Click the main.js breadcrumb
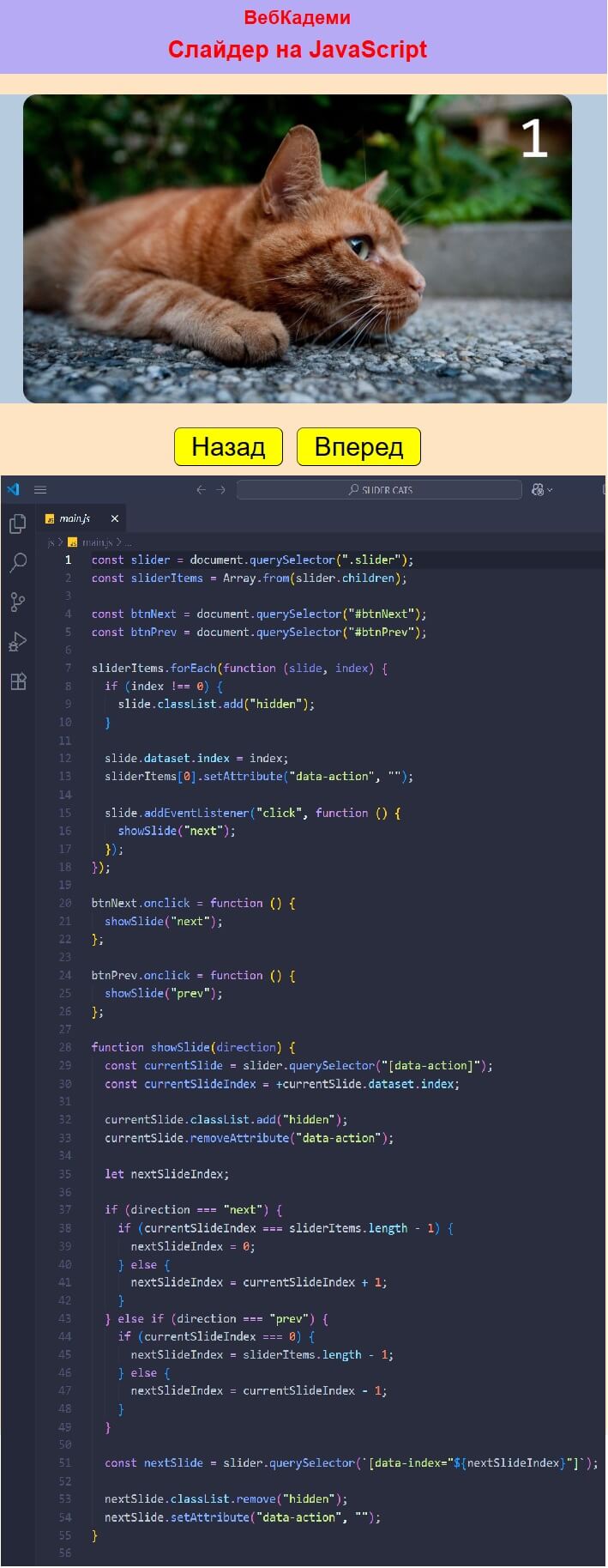This screenshot has width=608, height=1568. coord(91,542)
